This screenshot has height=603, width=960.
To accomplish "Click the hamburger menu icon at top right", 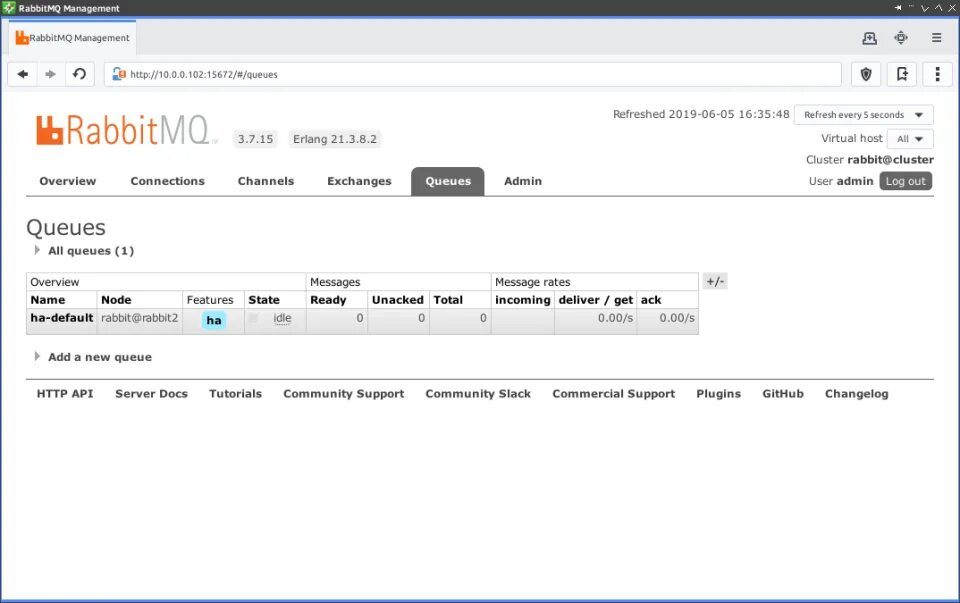I will tap(937, 38).
